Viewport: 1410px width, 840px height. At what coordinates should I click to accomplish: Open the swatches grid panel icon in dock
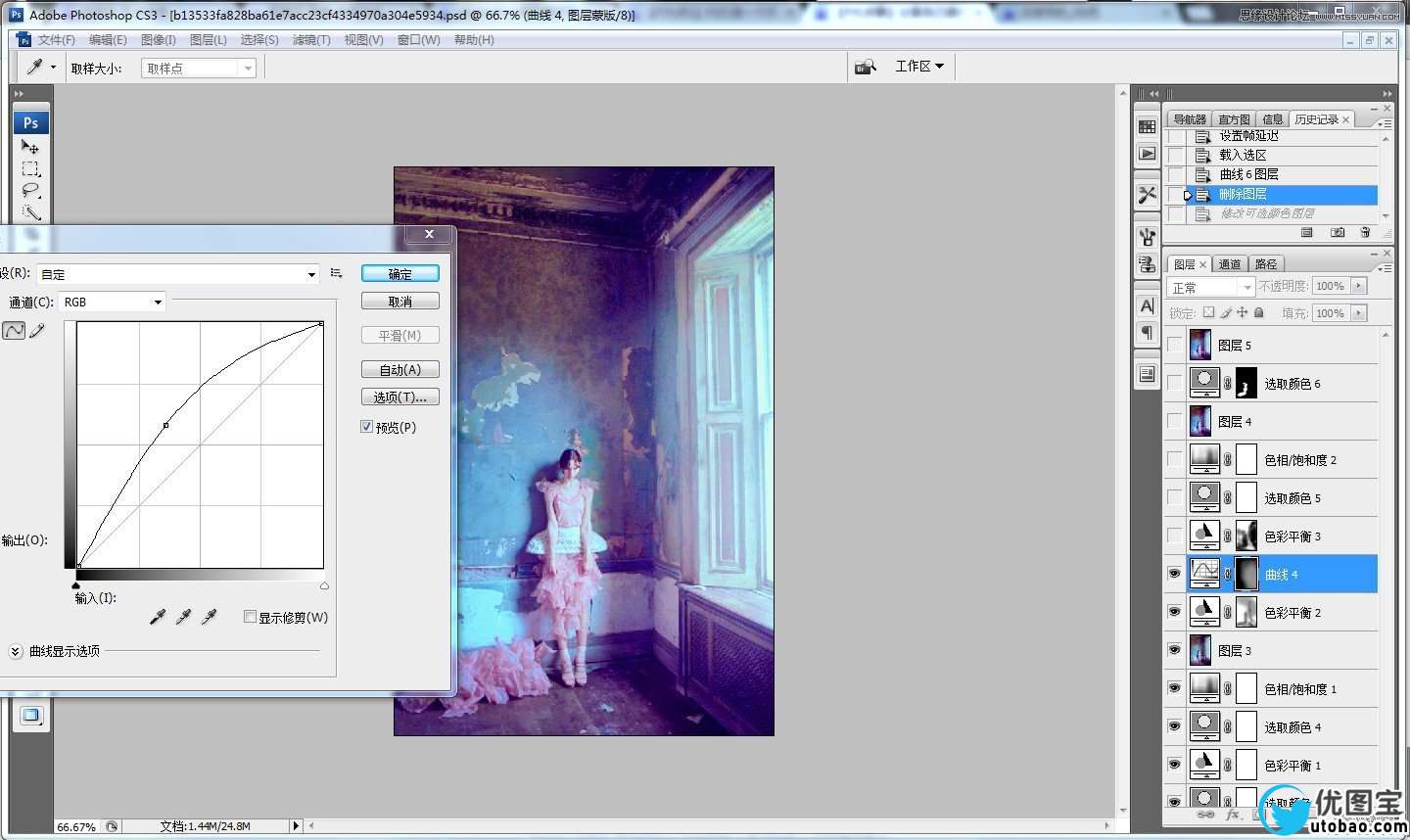[x=1147, y=126]
